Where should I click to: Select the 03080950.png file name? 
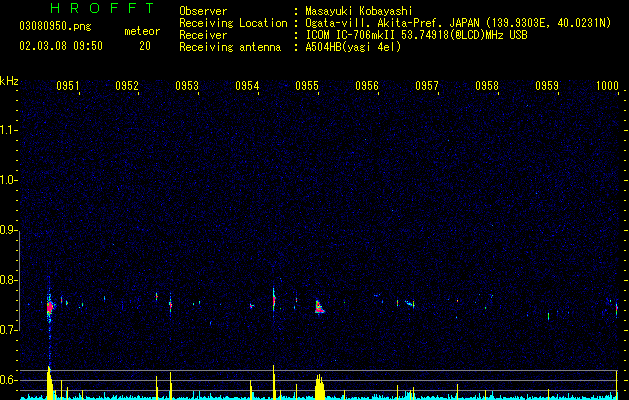(55, 26)
